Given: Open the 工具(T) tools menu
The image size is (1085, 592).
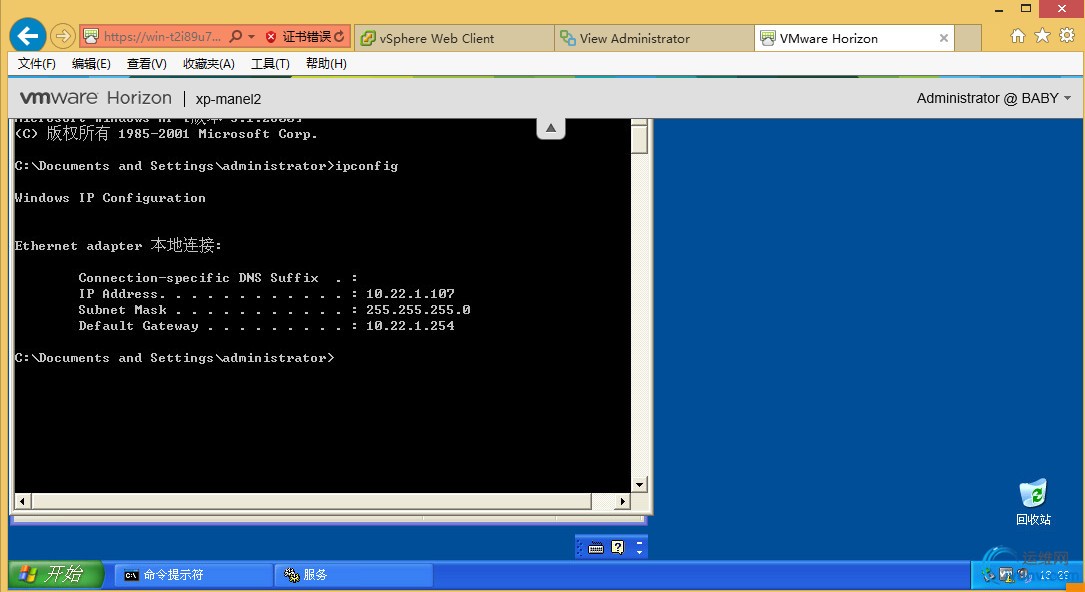Looking at the screenshot, I should click(270, 64).
